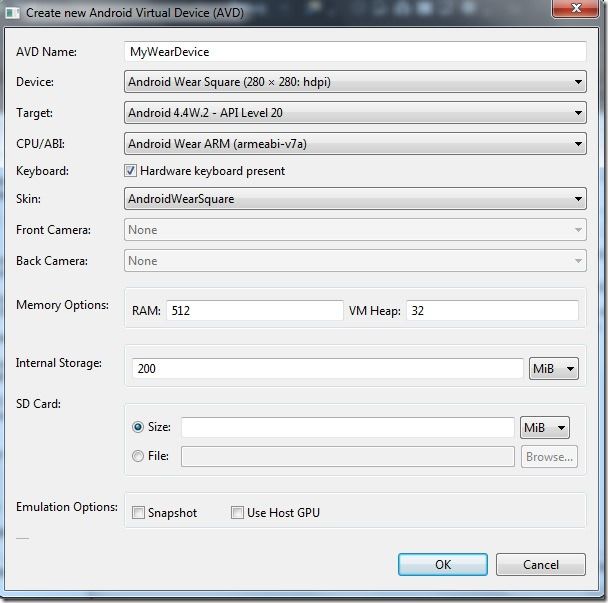Close the Create new AVD dialog

coord(575,8)
